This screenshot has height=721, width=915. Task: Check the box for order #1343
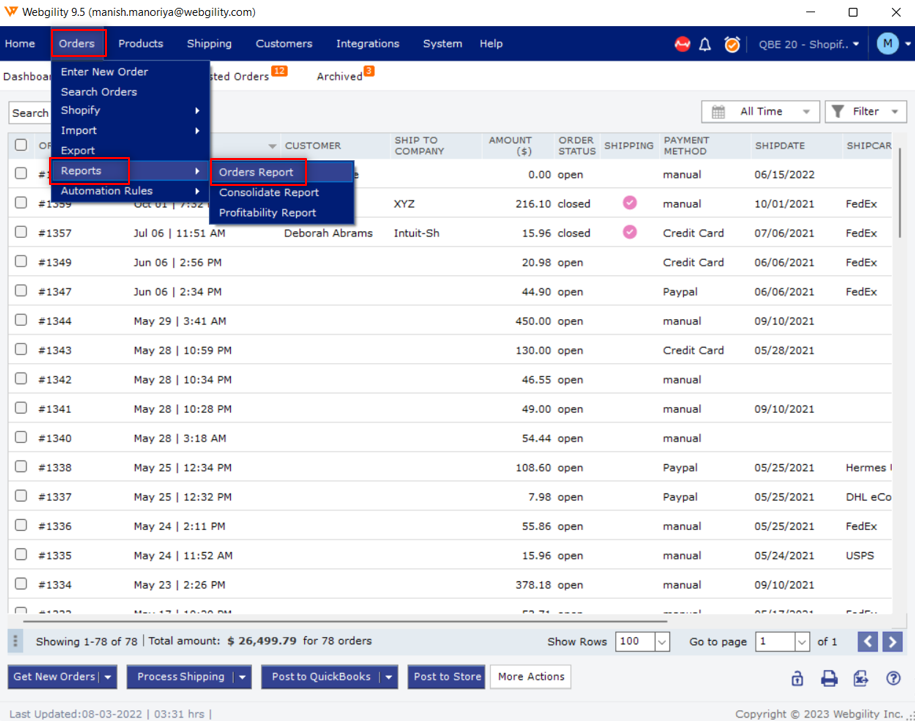(x=21, y=349)
